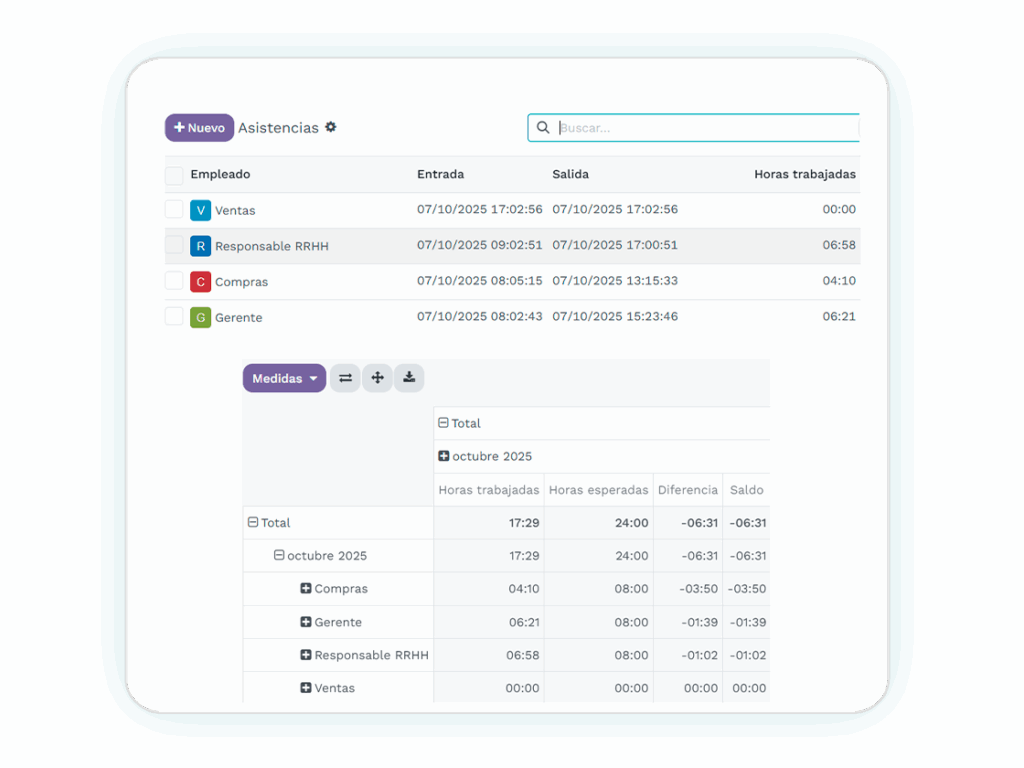Collapse the octubre 2025 row group
This screenshot has width=1024, height=768.
[279, 556]
